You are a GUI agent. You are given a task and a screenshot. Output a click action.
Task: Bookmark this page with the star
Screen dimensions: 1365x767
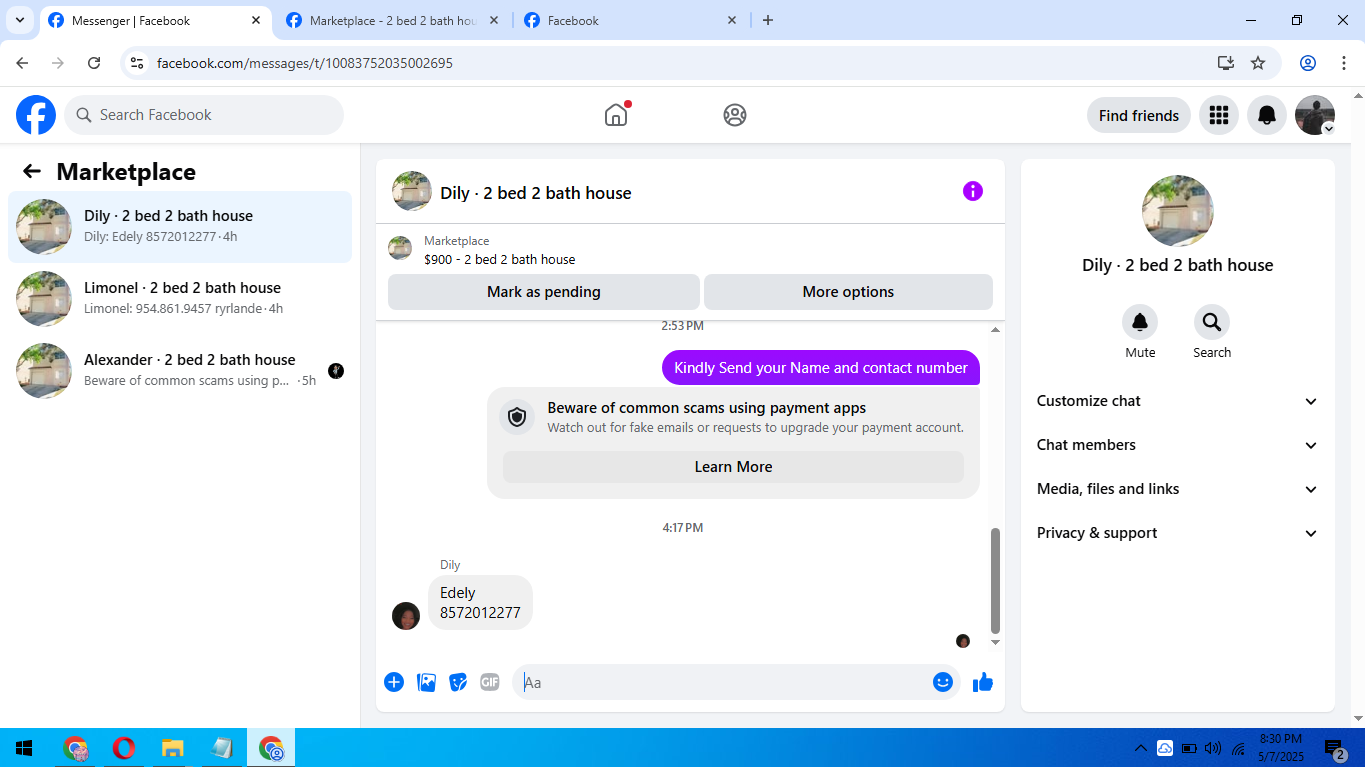click(x=1258, y=63)
